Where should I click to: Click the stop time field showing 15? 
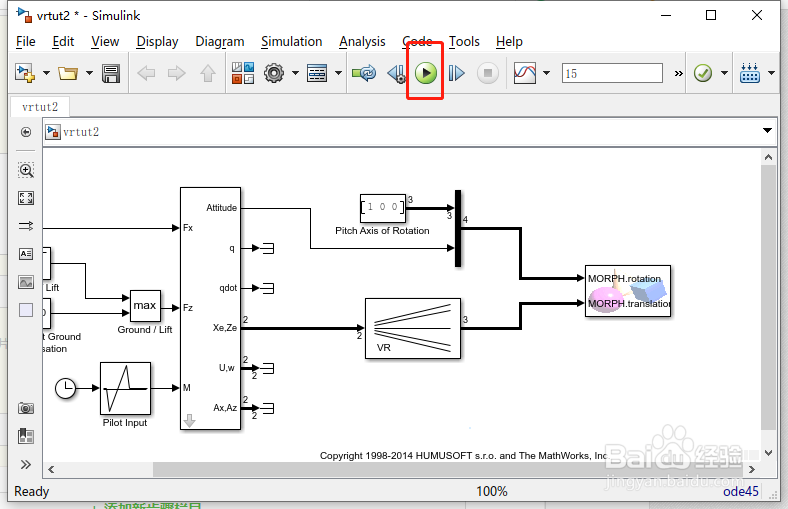click(x=612, y=73)
